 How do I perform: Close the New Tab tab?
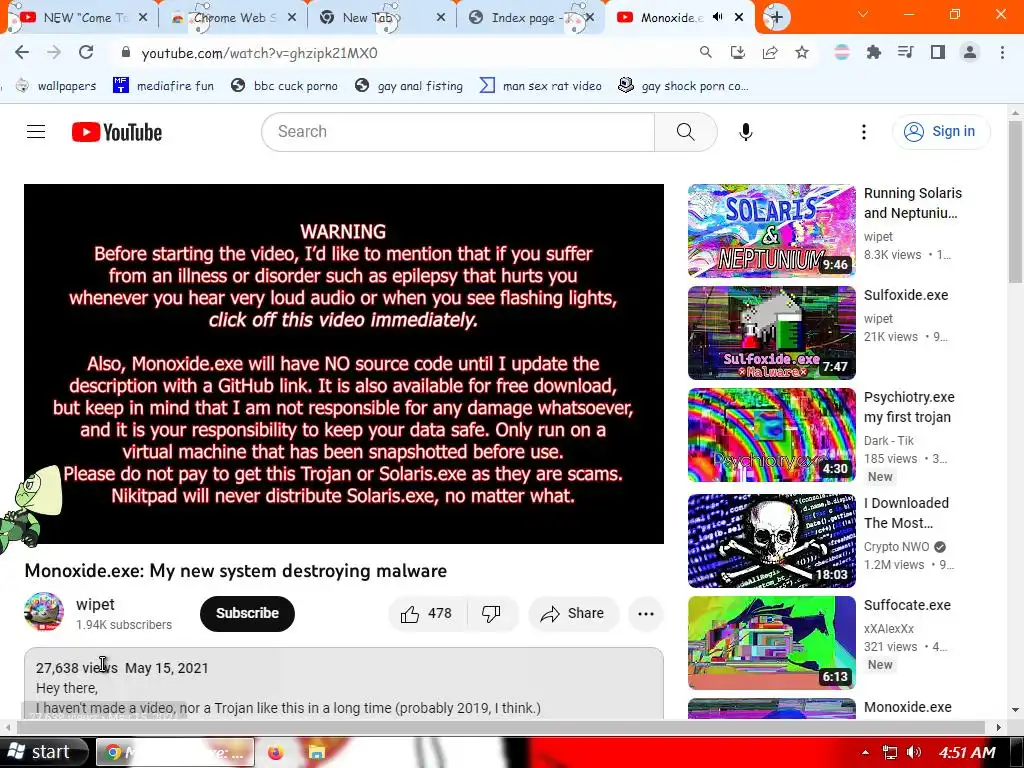pyautogui.click(x=441, y=18)
